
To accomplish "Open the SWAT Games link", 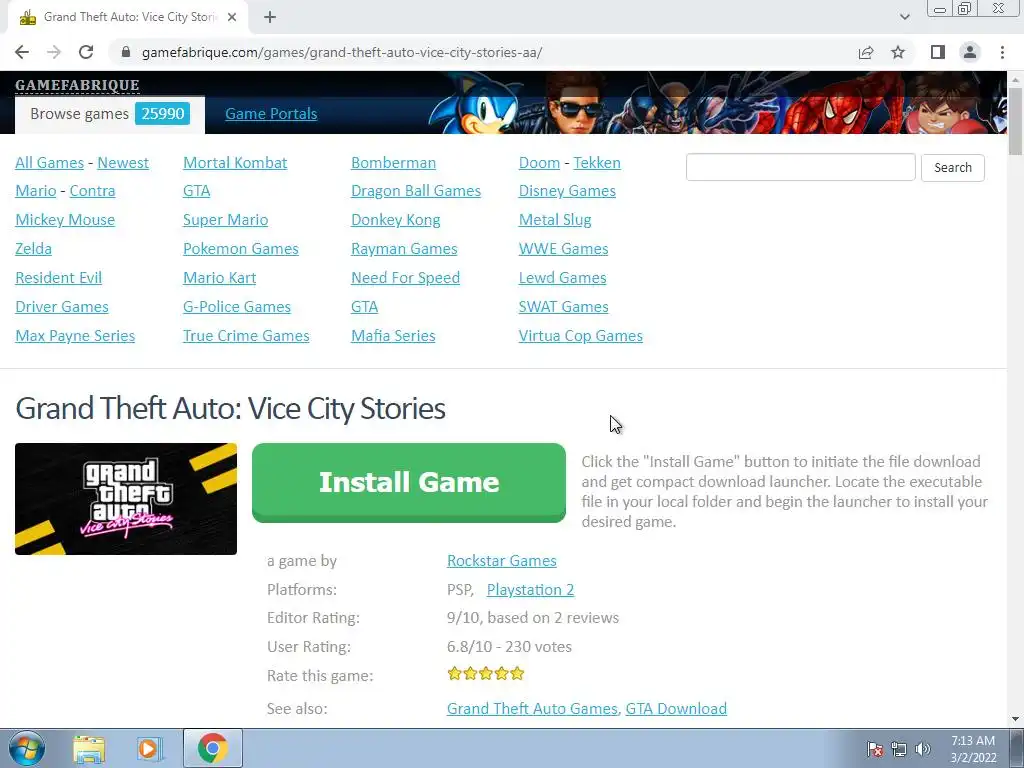I will point(564,307).
